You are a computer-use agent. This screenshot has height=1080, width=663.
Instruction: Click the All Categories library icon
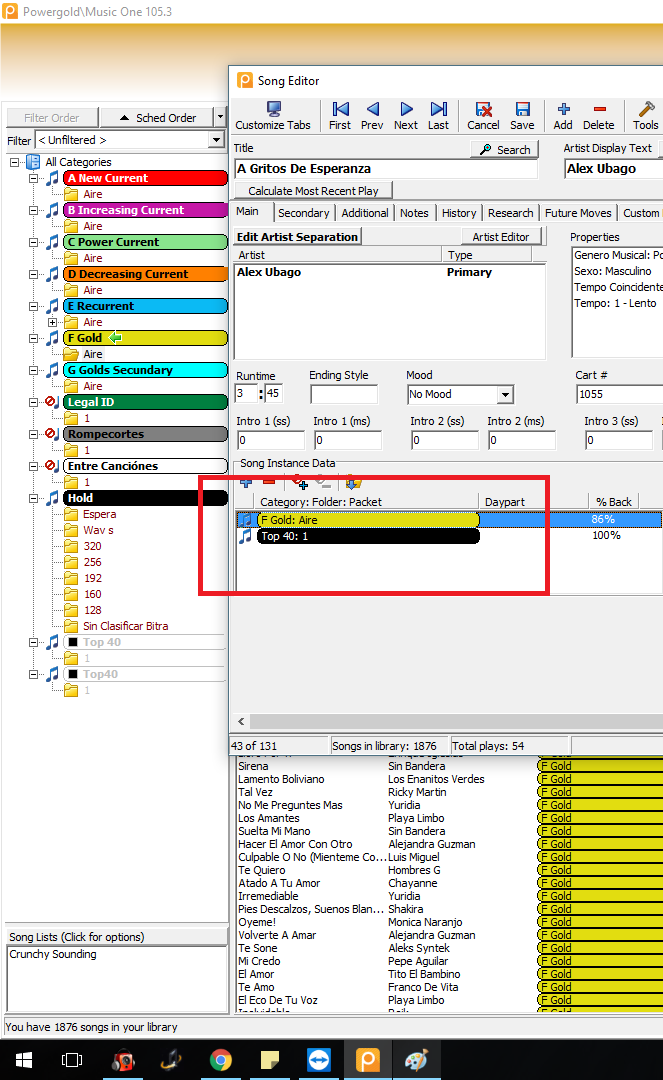coord(32,162)
